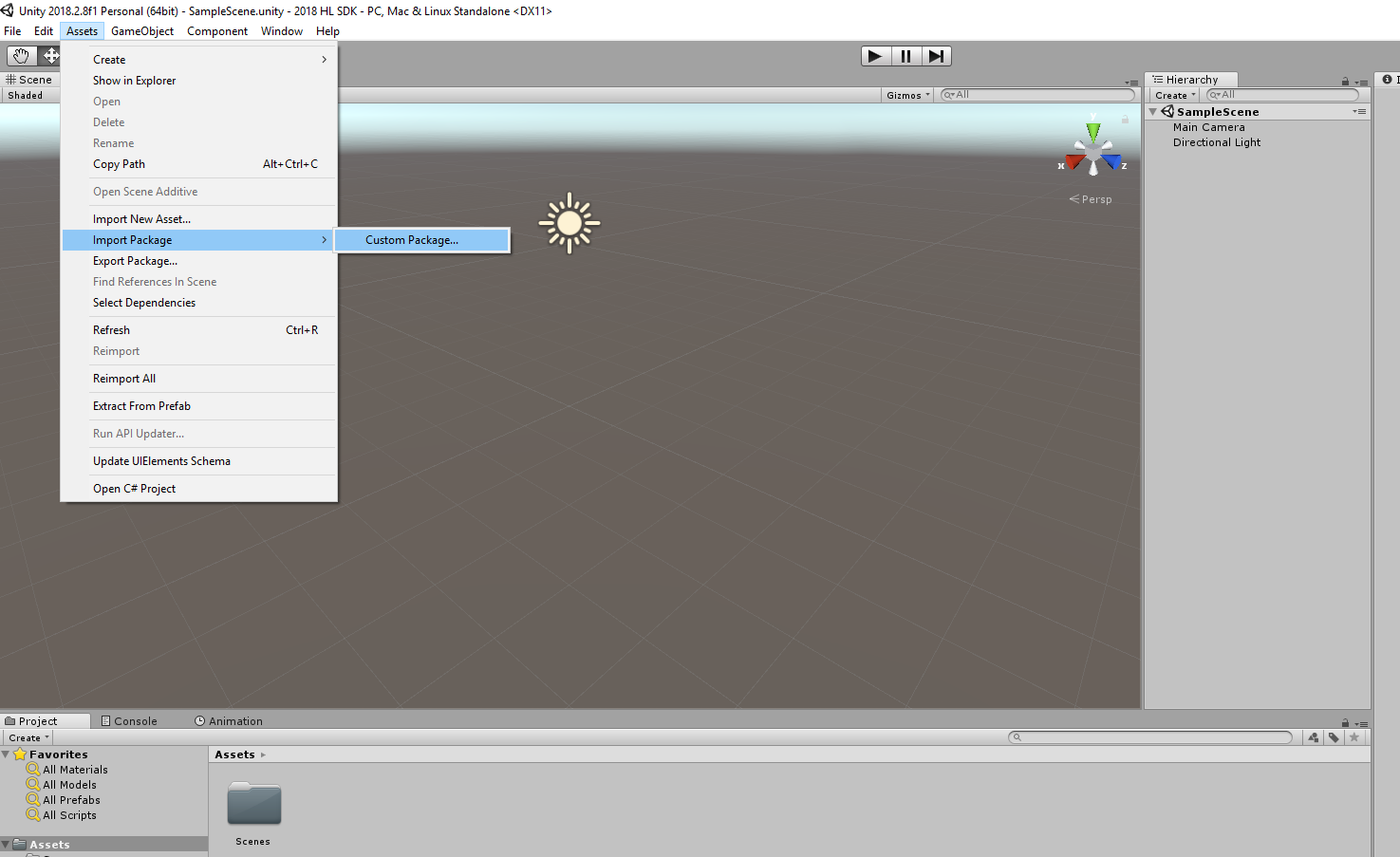Collapse the Favorites tree in Project panel
This screenshot has width=1400, height=857.
click(6, 755)
